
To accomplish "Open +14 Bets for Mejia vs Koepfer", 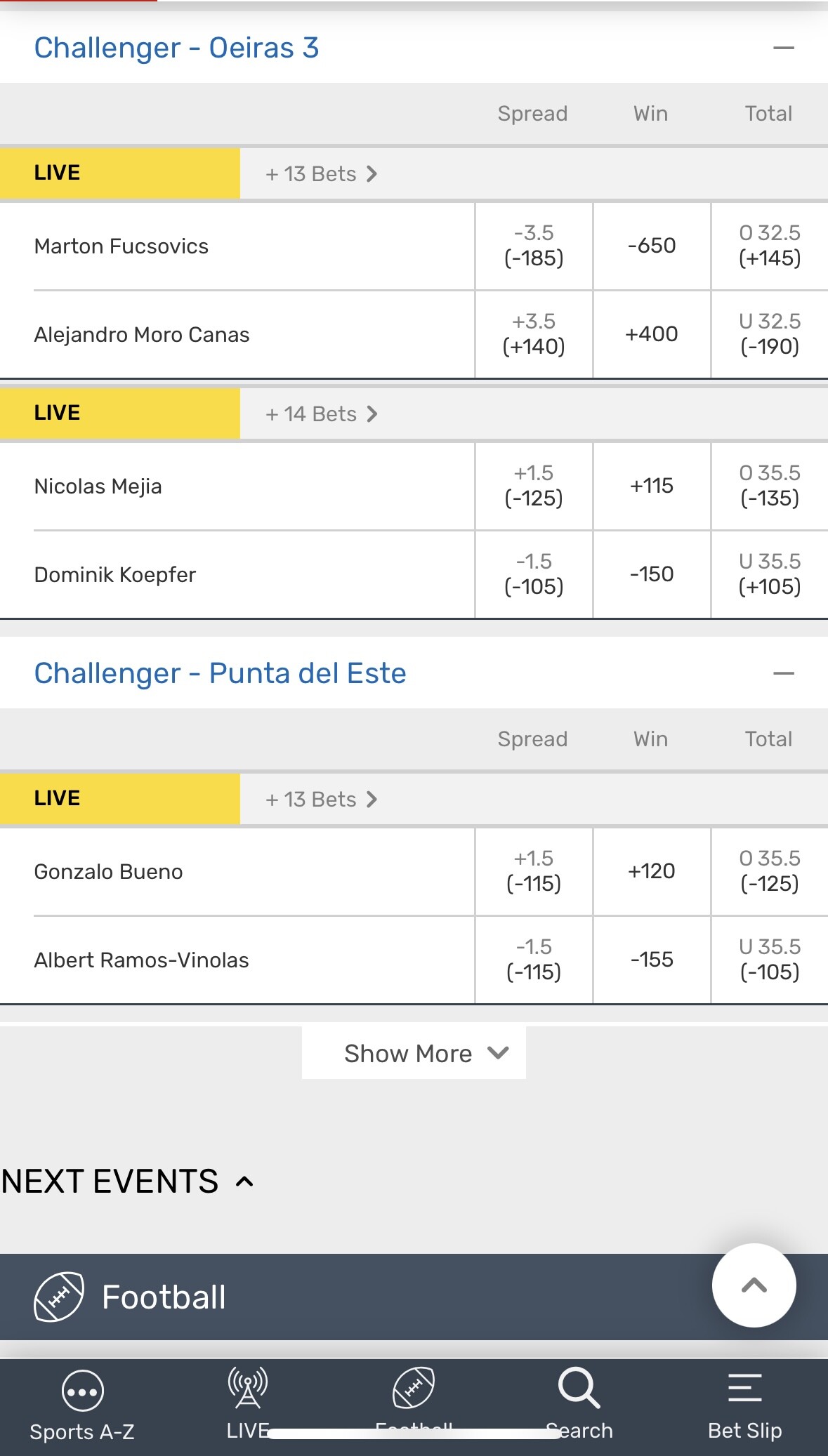I will [321, 414].
